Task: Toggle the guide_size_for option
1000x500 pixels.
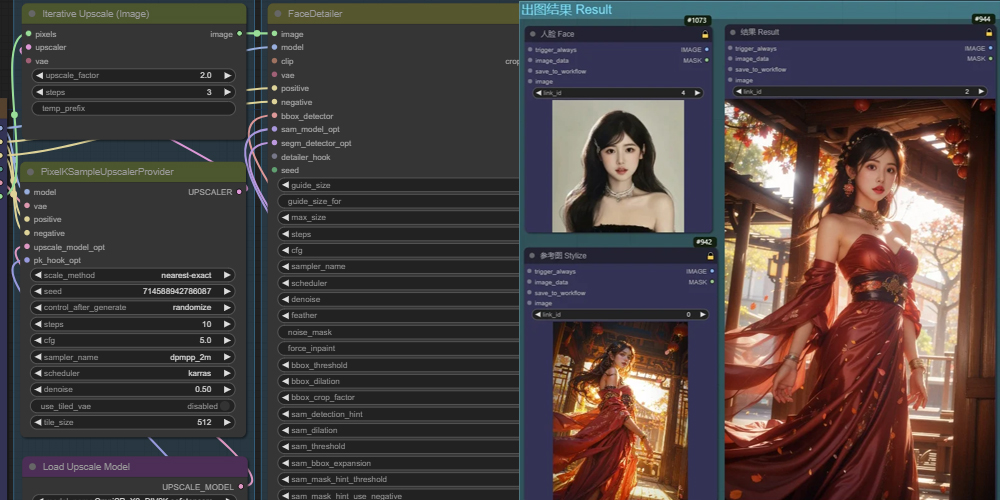Action: (x=399, y=201)
